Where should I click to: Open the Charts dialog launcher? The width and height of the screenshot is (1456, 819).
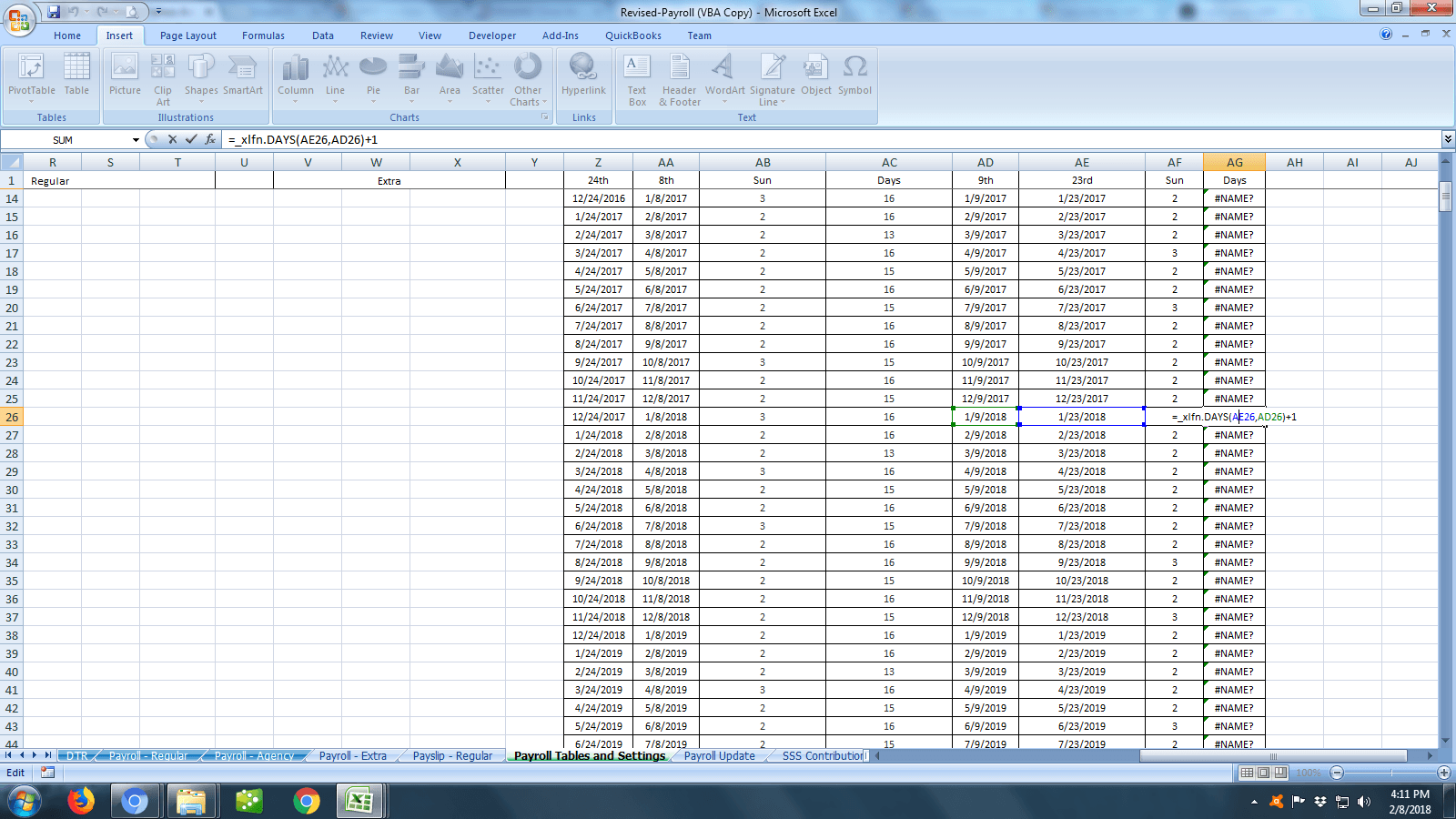(x=545, y=117)
